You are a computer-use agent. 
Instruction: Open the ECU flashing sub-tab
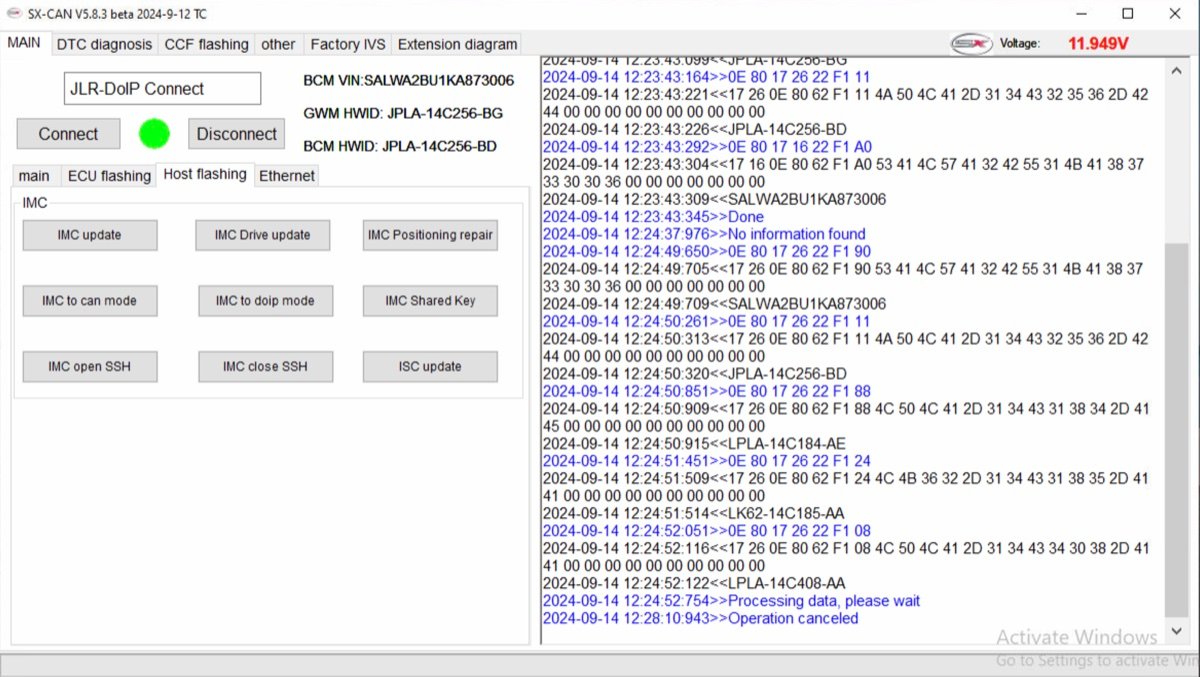click(x=109, y=176)
